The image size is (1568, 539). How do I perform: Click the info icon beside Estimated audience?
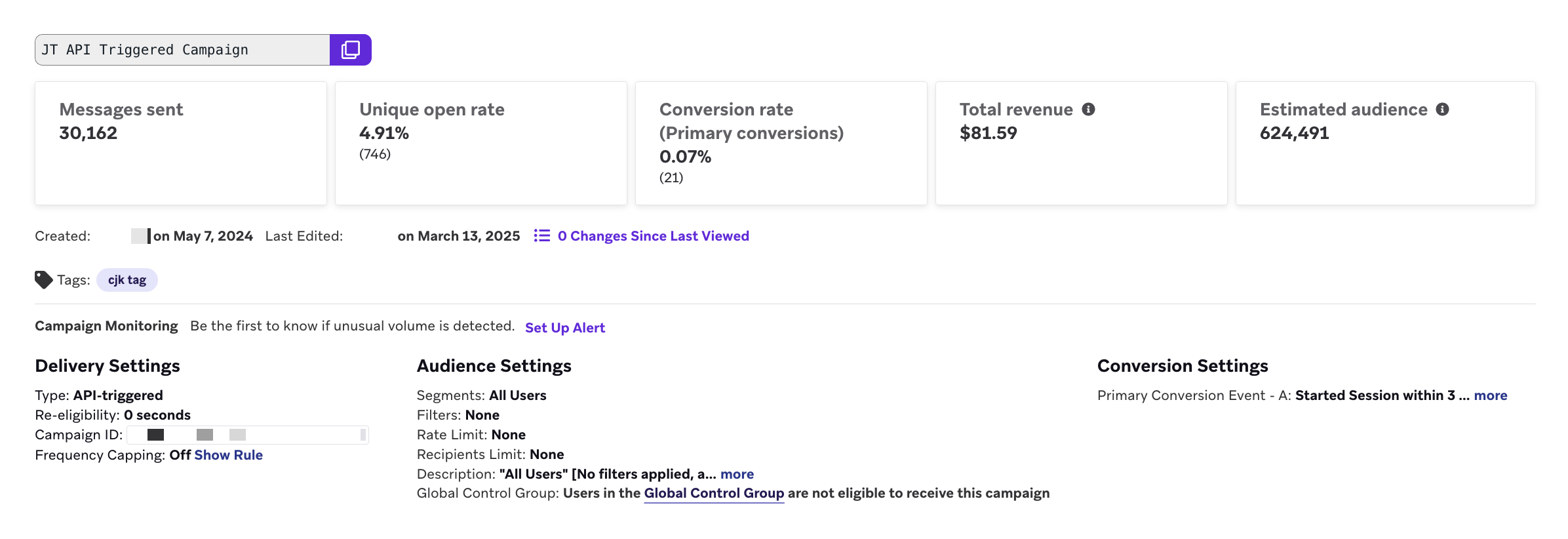[1442, 110]
